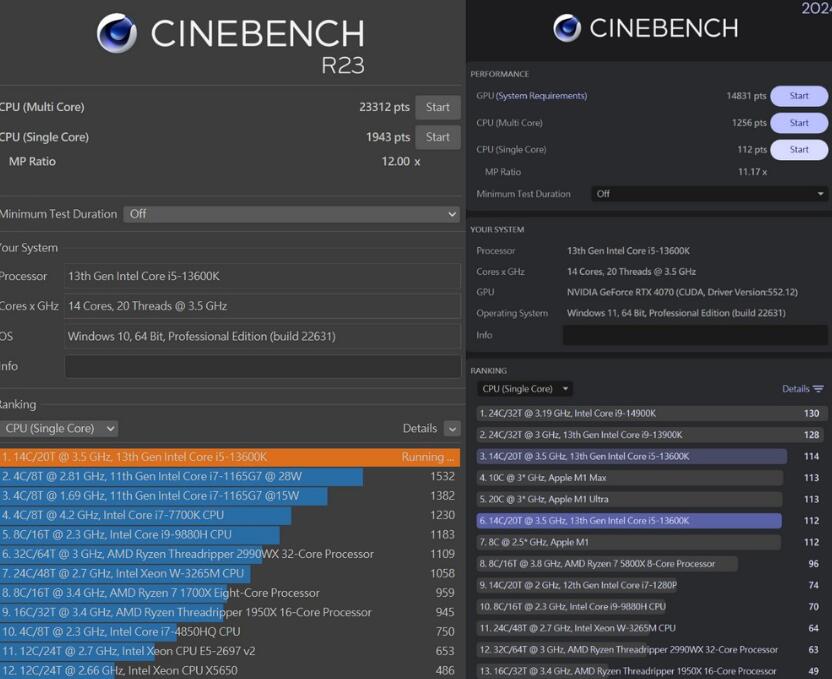Click the Cores x GHz field in Cinebench R23
The image size is (832, 679).
263,306
